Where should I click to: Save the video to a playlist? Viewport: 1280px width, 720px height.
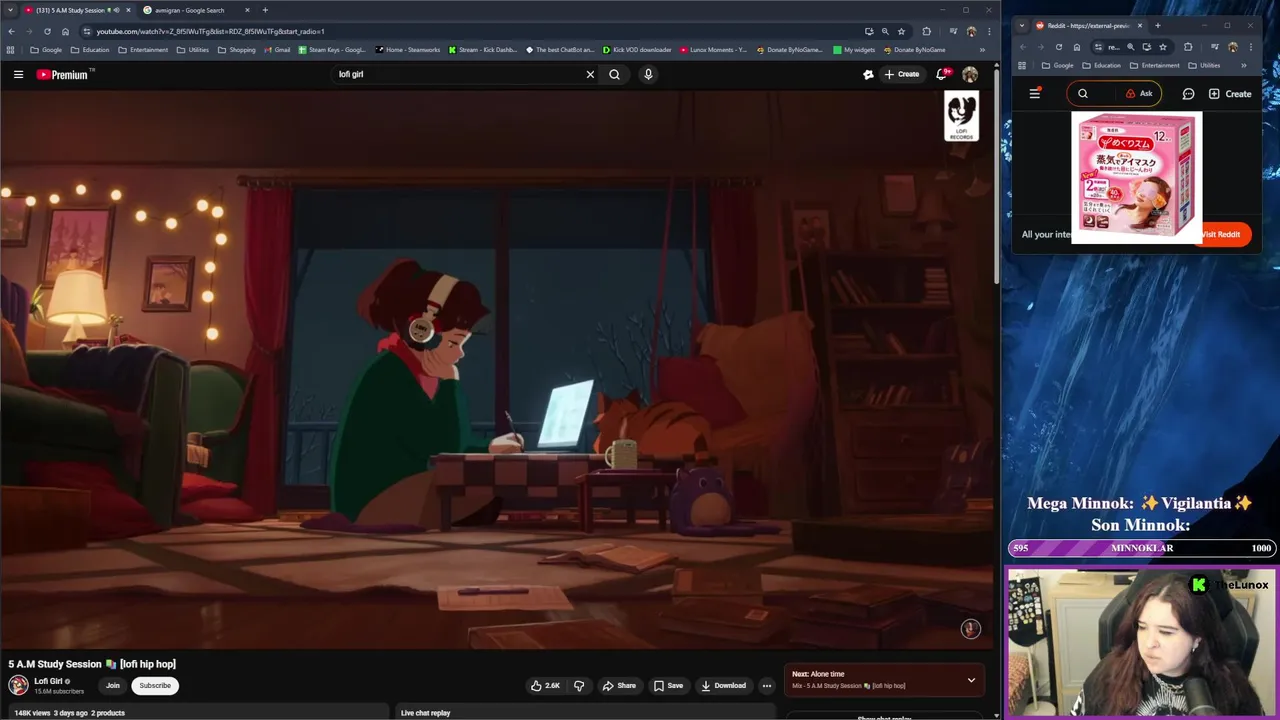pyautogui.click(x=668, y=685)
